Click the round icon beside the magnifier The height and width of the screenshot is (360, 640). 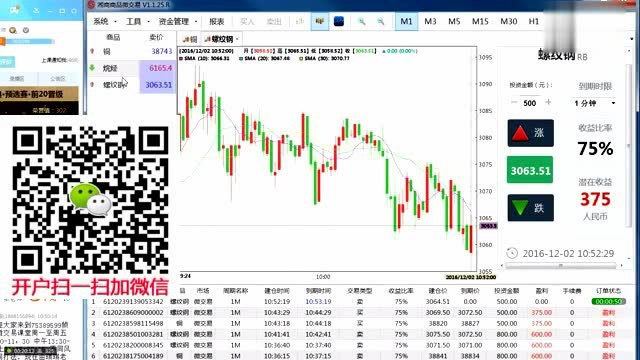[26, 30]
